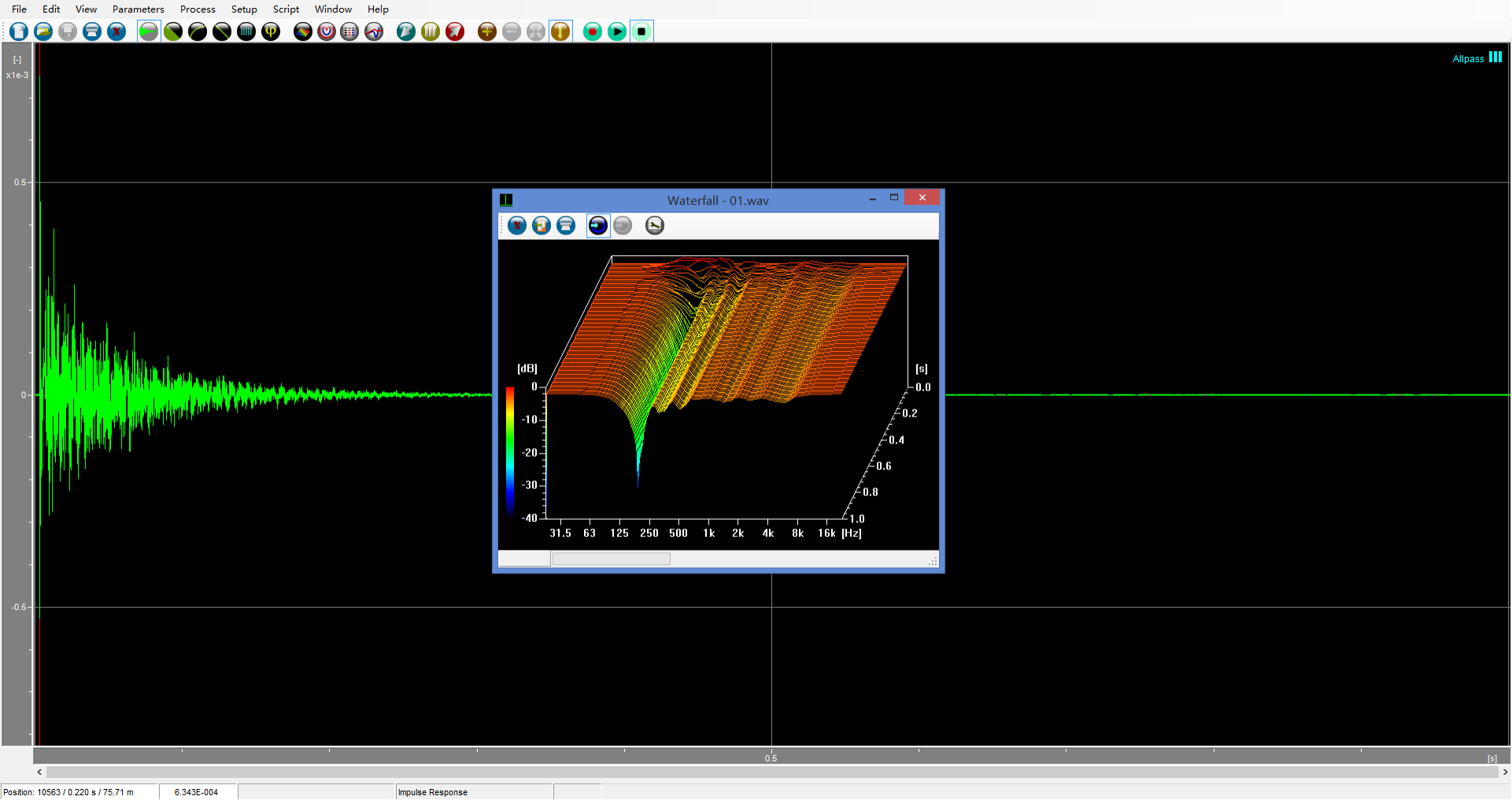Viewport: 1512px width, 800px height.
Task: Click the copy icon in Waterfall toolbar
Action: [542, 226]
